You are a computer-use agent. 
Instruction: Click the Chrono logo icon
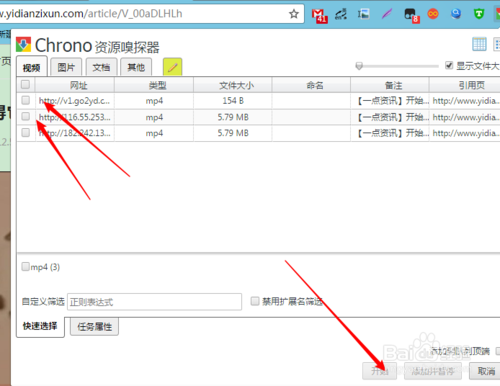click(23, 44)
